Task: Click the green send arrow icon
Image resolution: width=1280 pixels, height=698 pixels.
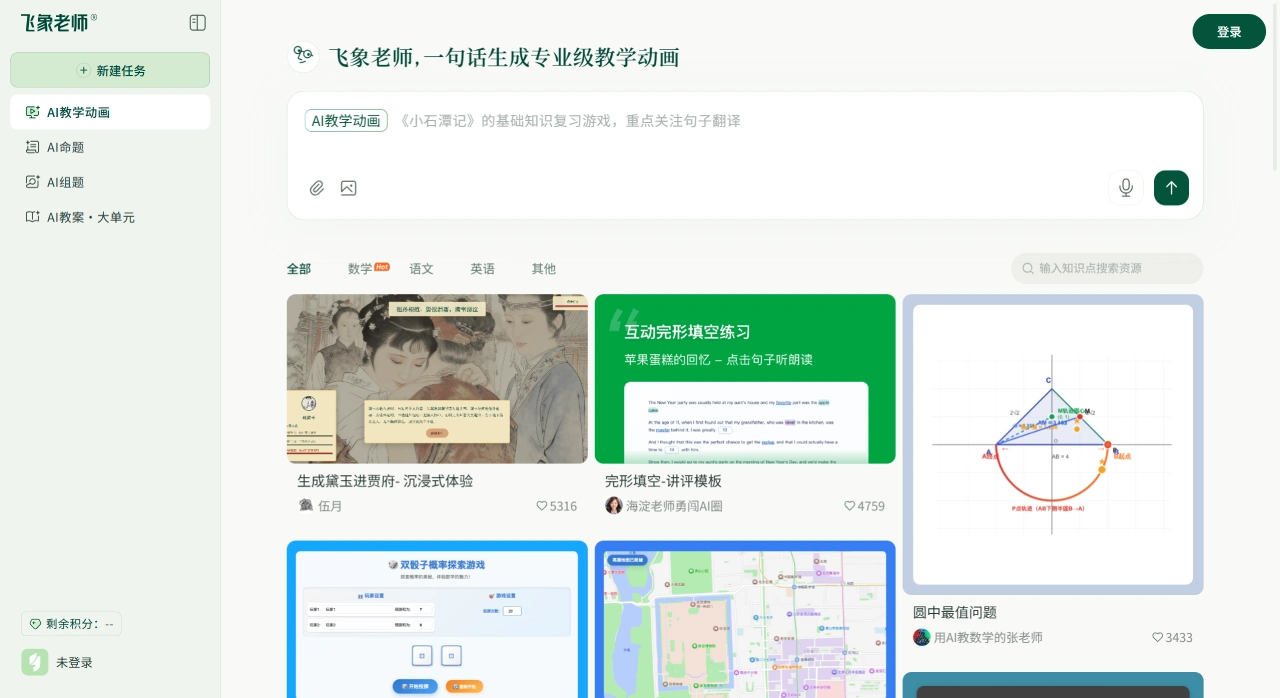Action: 1171,188
